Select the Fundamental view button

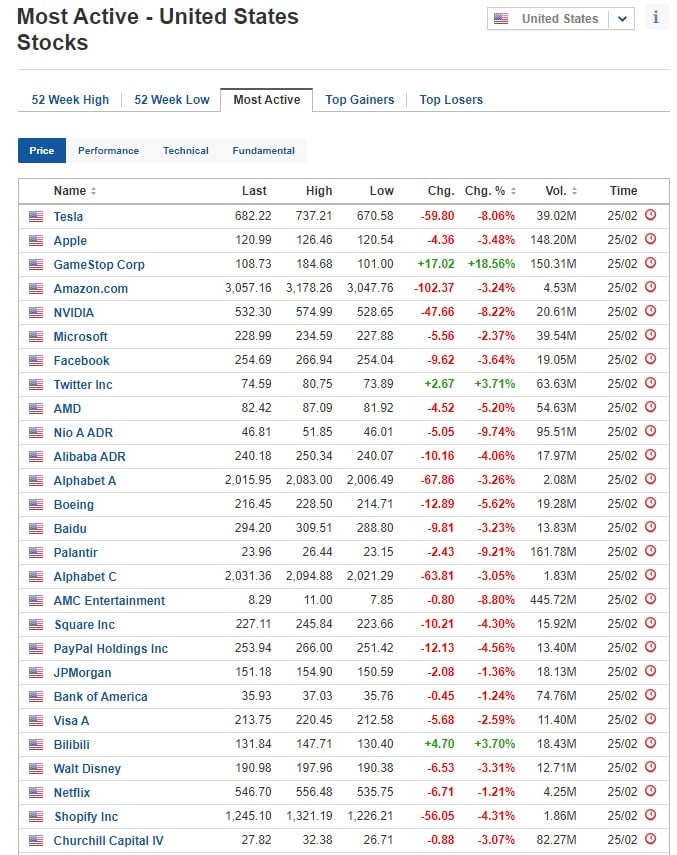click(x=263, y=150)
